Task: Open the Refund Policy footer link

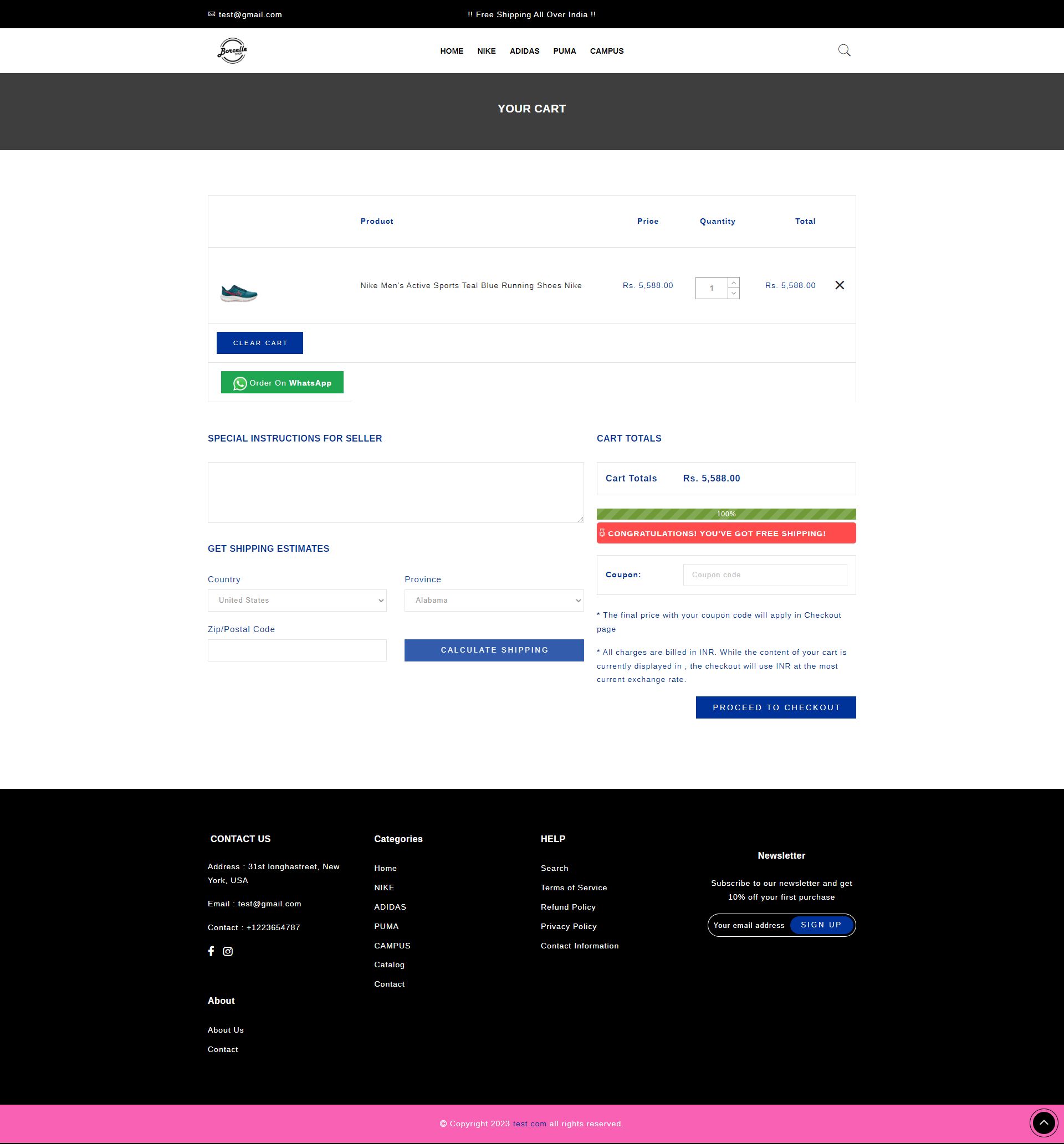Action: tap(567, 907)
